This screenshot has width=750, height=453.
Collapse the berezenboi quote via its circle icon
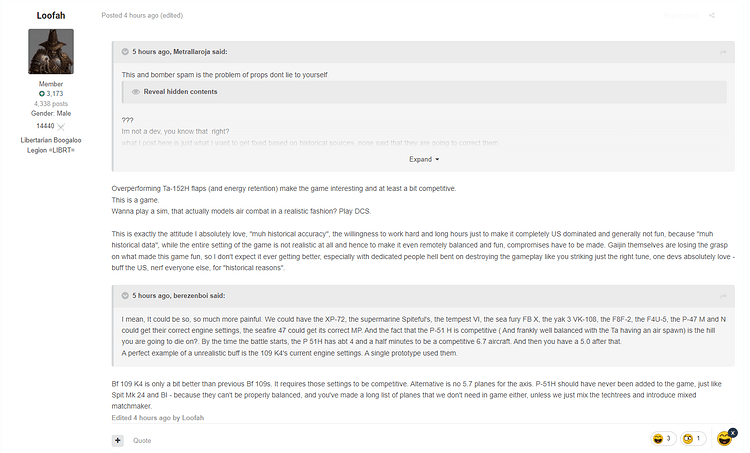[x=125, y=296]
